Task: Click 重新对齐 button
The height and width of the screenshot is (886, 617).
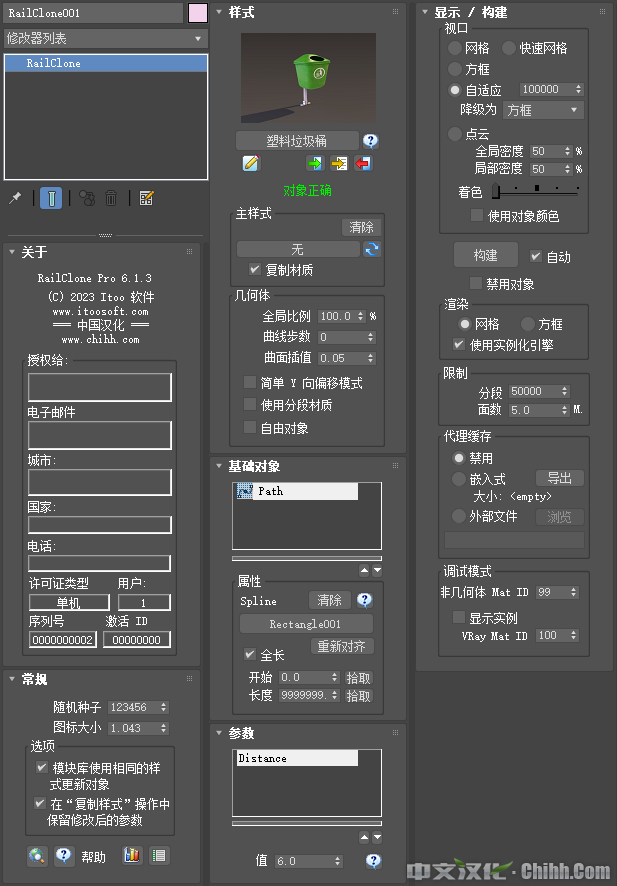Action: click(x=342, y=646)
